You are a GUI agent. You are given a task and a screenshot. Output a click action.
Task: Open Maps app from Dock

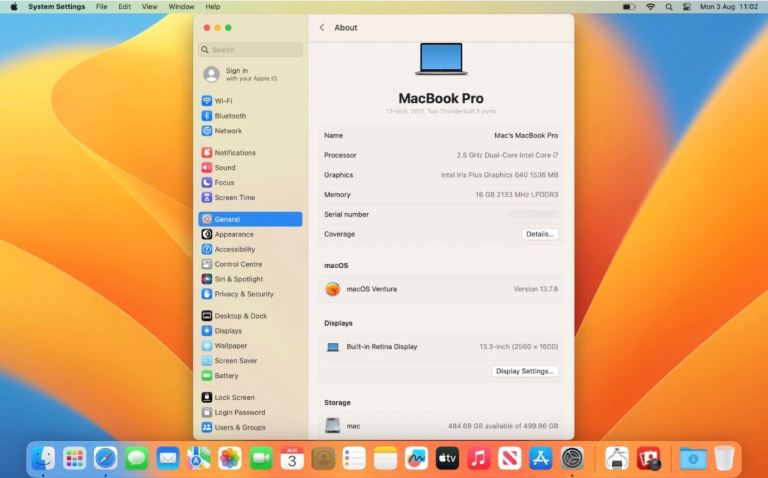coord(199,459)
